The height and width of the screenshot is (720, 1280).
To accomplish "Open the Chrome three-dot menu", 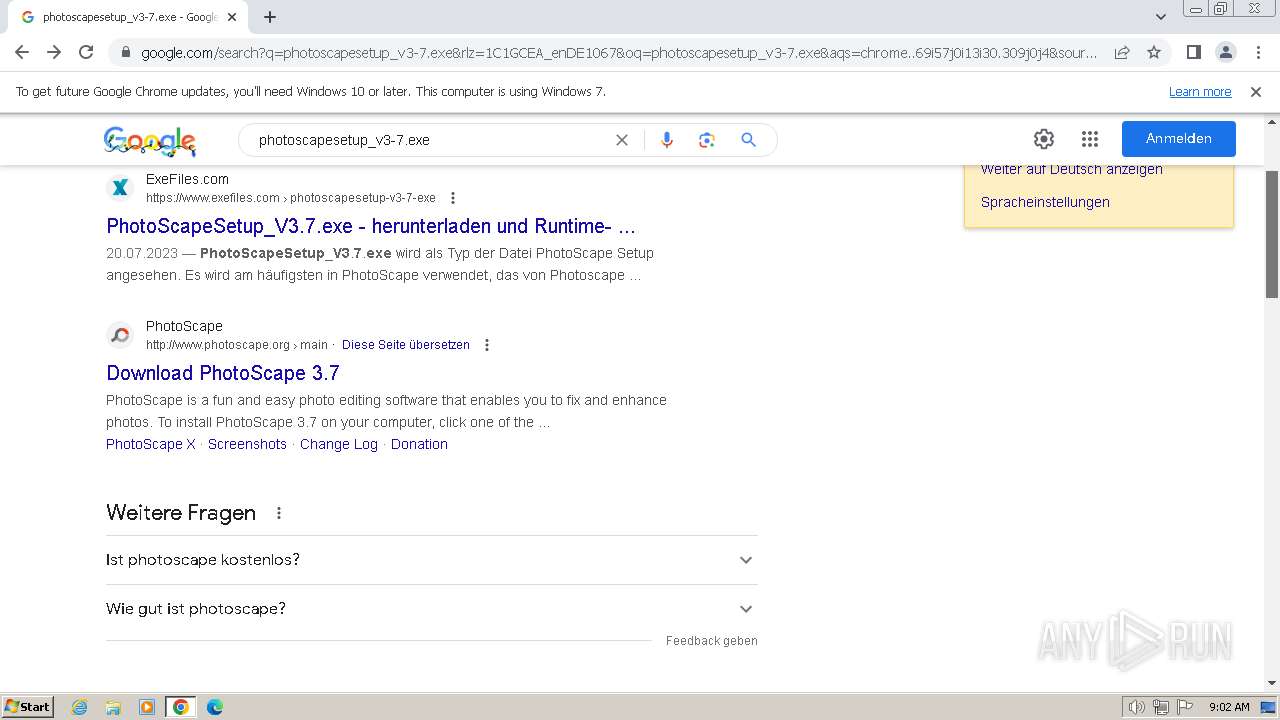I will tap(1257, 52).
